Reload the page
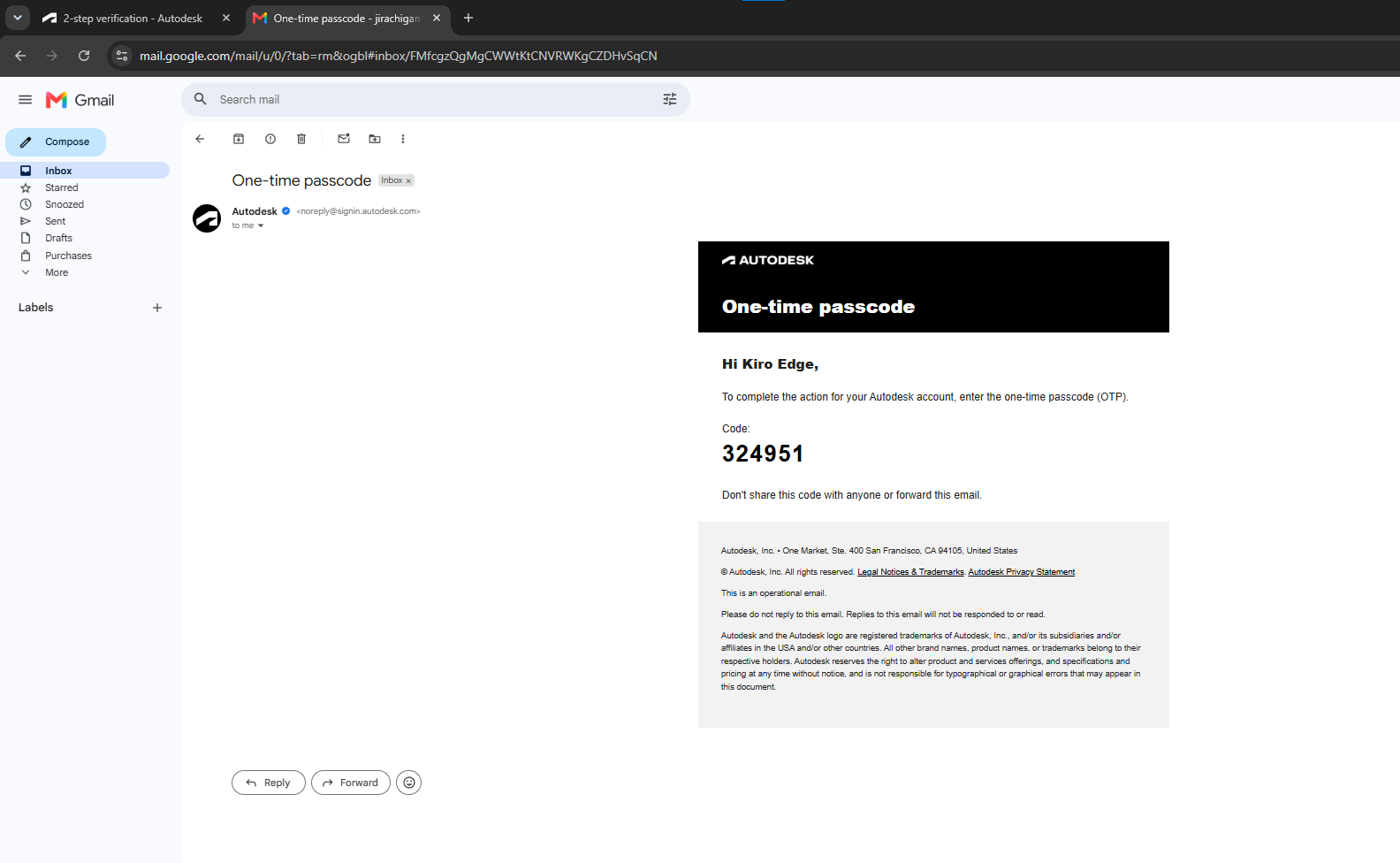Screen dimensions: 1400x863 click(x=84, y=56)
